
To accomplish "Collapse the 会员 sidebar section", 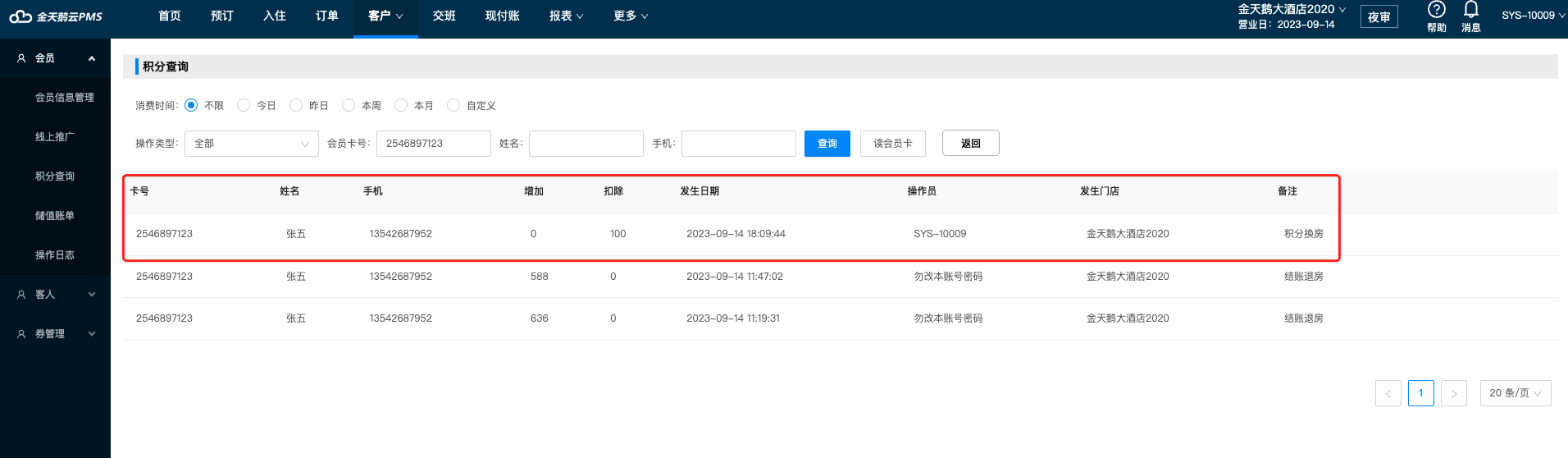I will click(92, 58).
